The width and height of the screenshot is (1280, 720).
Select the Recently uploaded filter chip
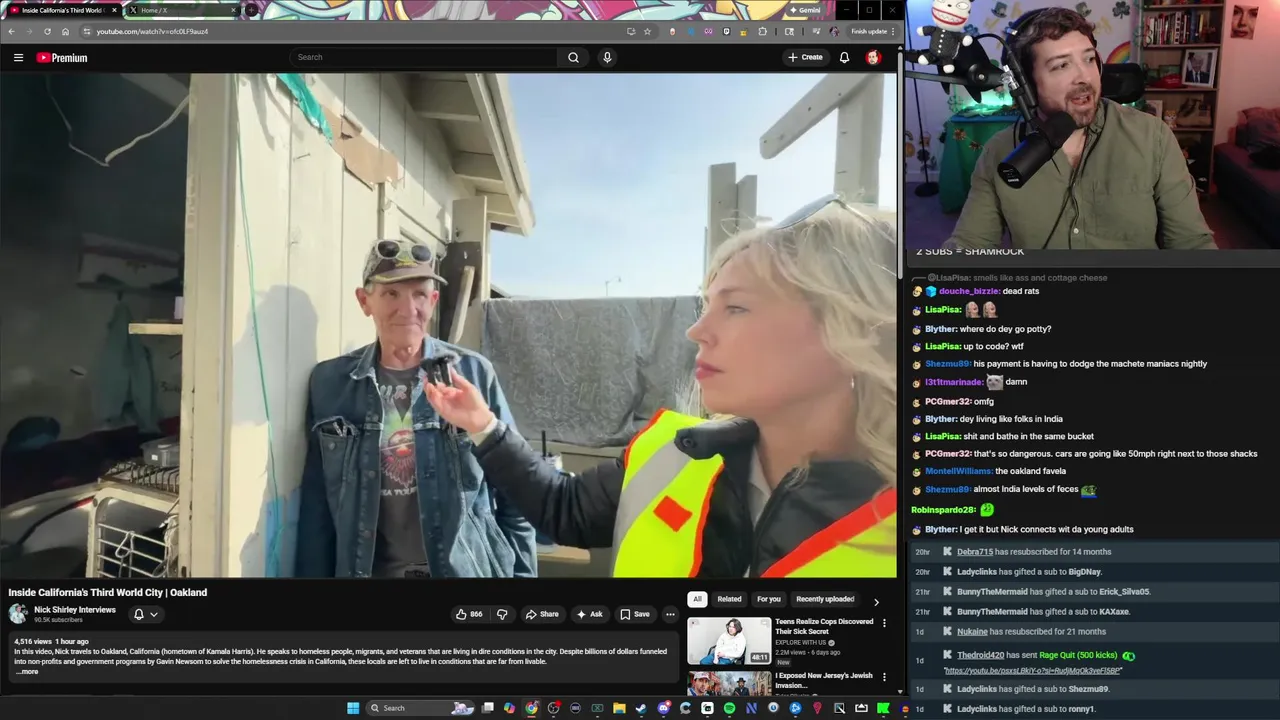tap(825, 599)
